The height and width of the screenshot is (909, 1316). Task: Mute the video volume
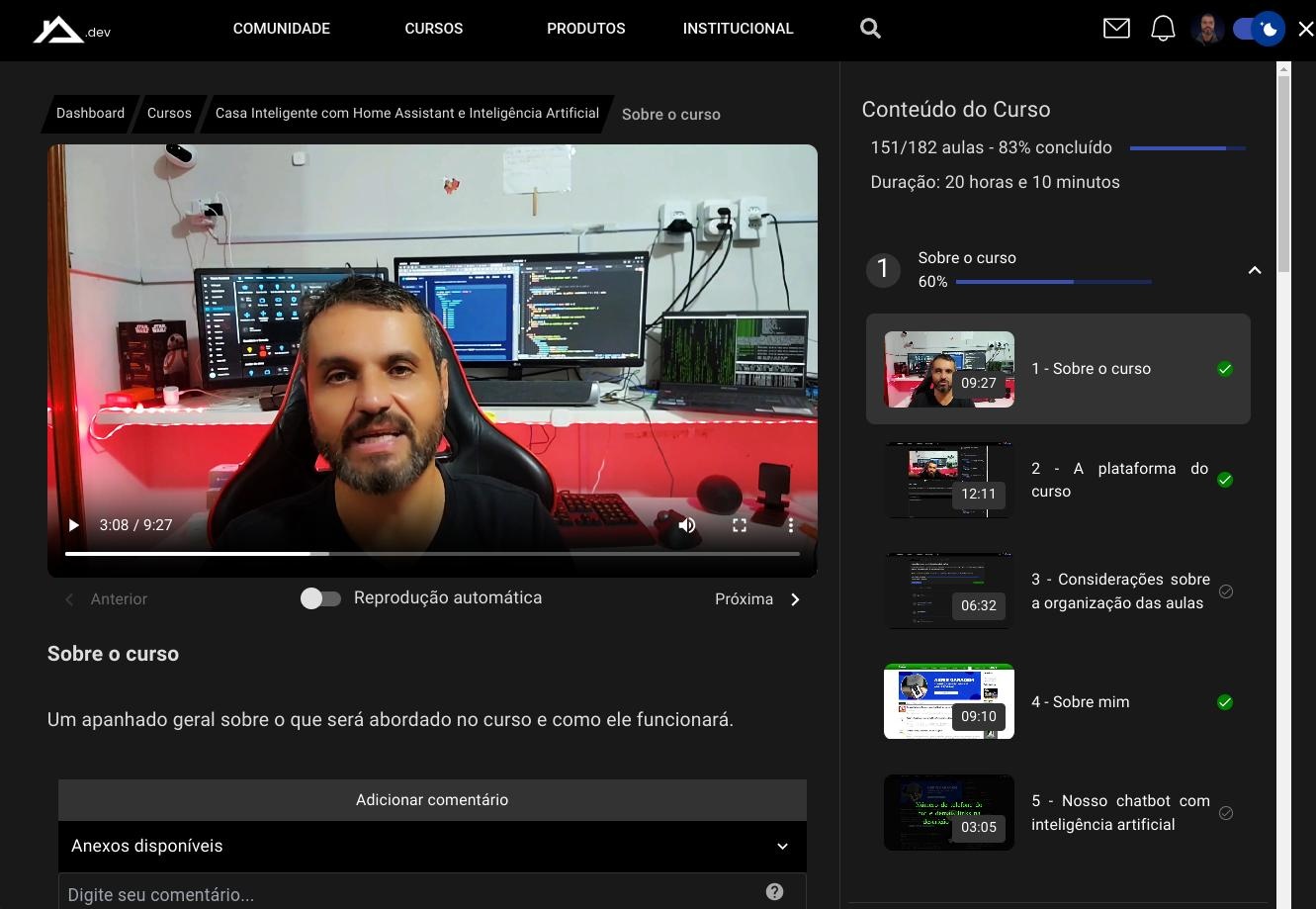[x=687, y=525]
